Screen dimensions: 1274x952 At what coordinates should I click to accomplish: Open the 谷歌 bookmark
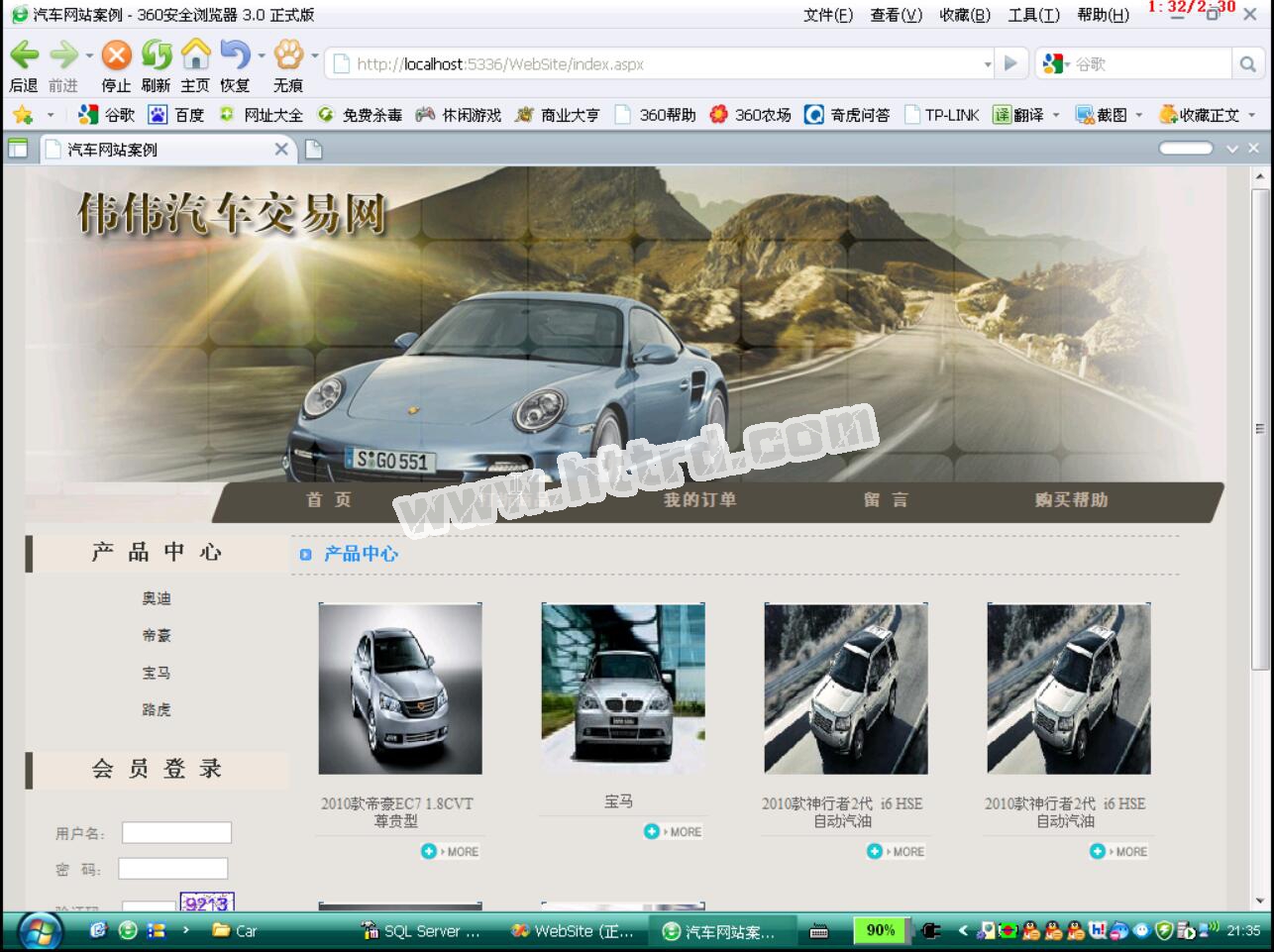tap(107, 115)
